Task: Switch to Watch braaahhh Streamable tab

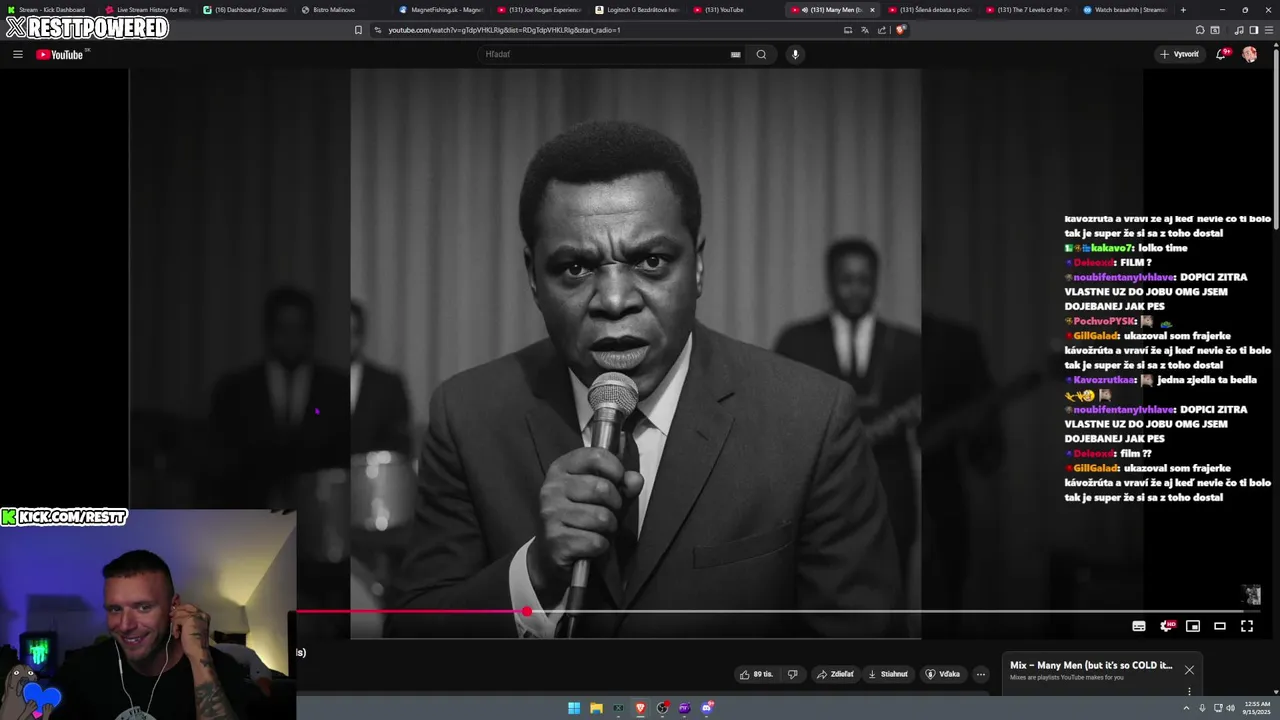Action: pos(1124,10)
